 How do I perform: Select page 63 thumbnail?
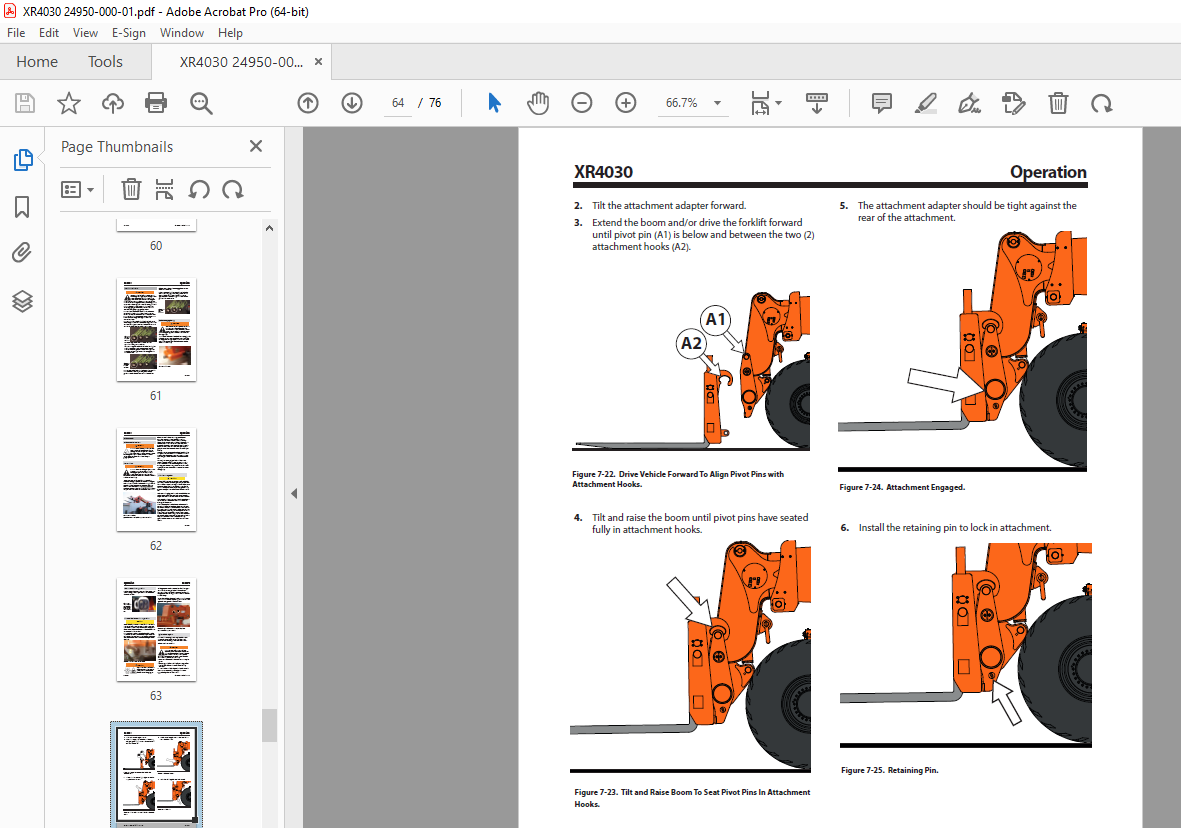(156, 630)
